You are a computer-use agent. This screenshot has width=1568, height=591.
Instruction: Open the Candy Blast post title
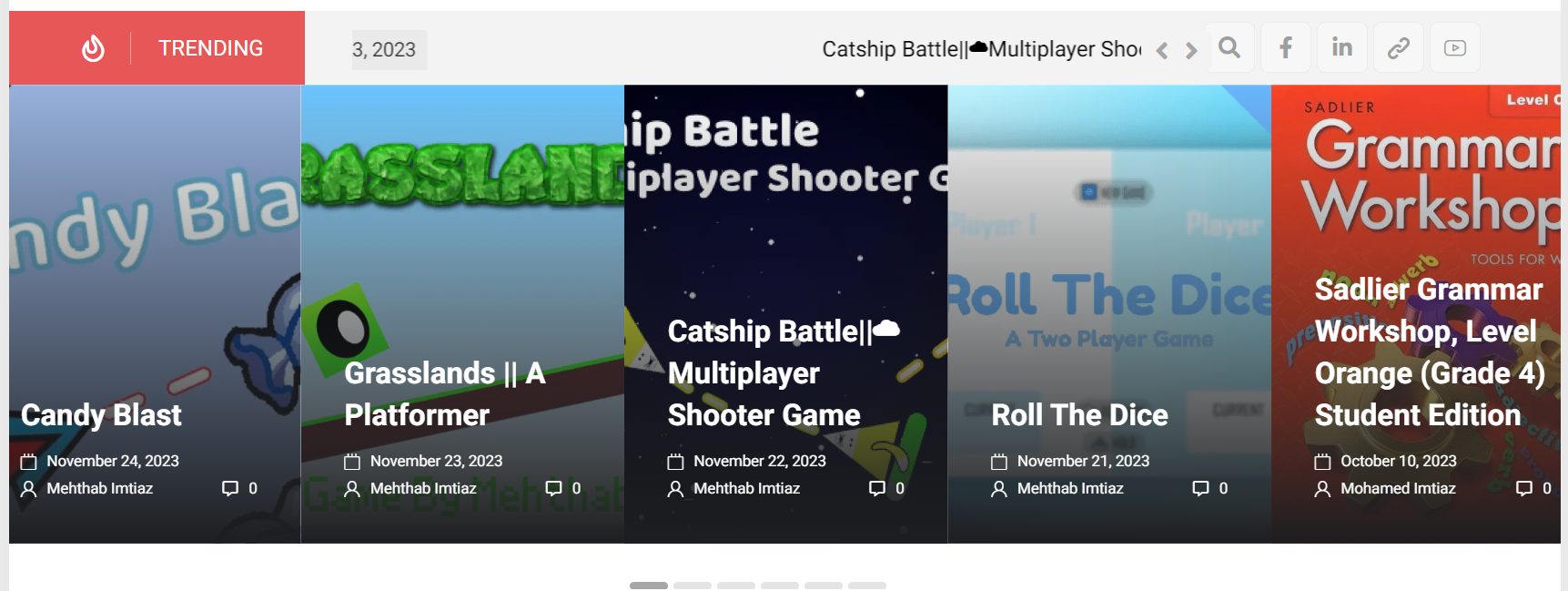coord(101,415)
